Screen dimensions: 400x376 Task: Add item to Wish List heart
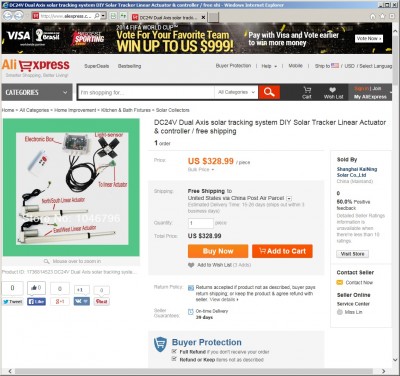tap(191, 265)
